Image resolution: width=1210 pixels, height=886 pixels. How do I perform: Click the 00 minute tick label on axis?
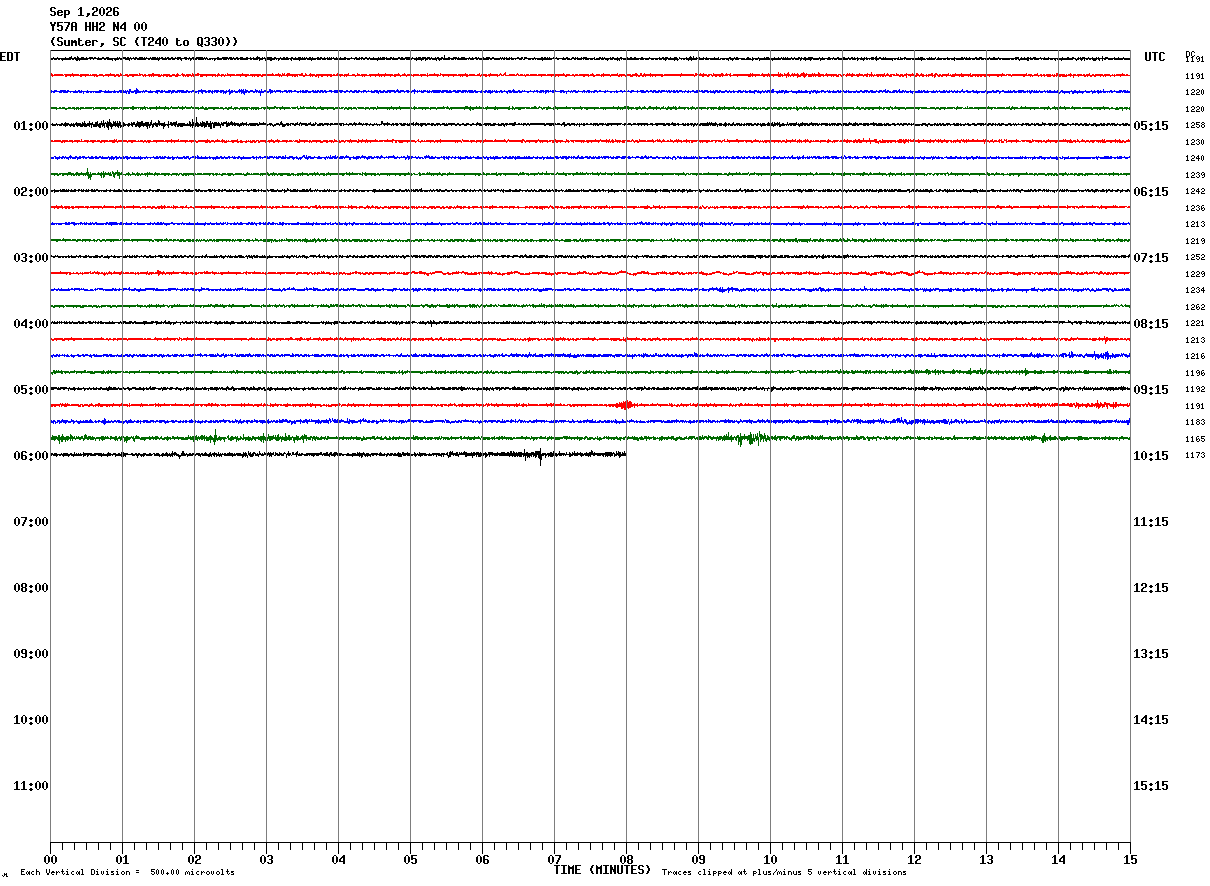[x=50, y=859]
